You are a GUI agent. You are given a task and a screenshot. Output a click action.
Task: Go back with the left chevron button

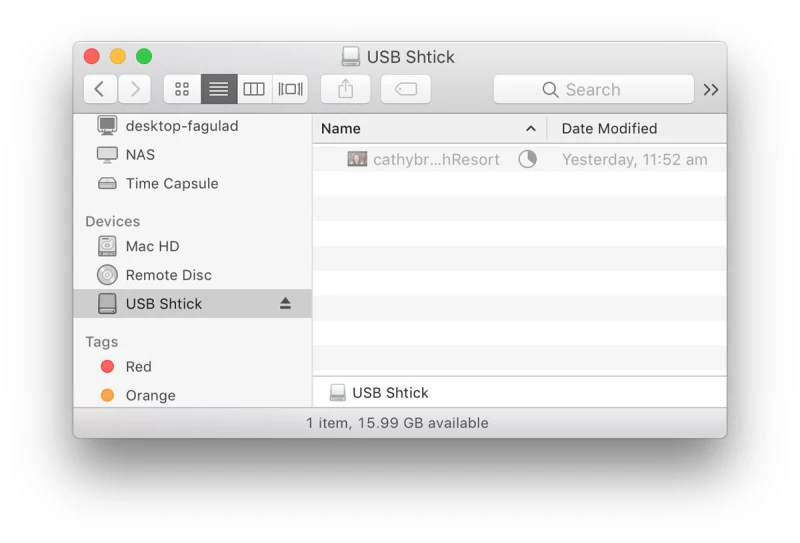[99, 89]
